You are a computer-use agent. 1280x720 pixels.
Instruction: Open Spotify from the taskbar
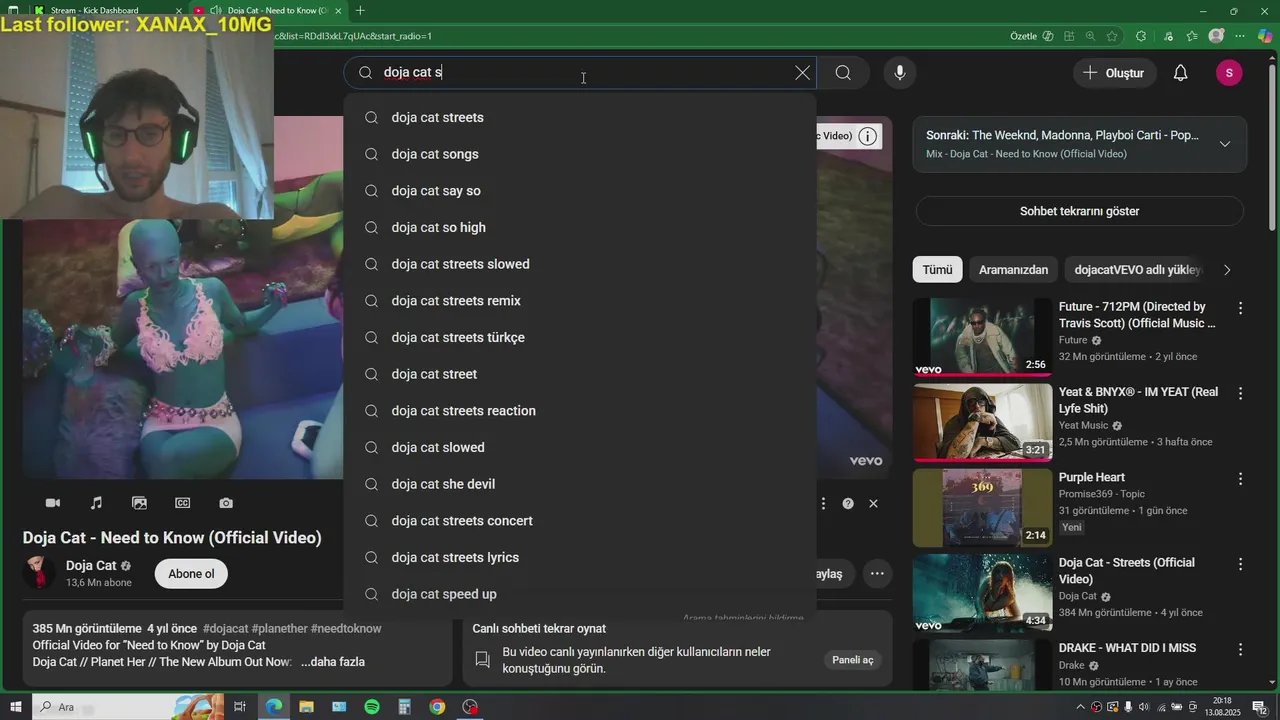(372, 707)
